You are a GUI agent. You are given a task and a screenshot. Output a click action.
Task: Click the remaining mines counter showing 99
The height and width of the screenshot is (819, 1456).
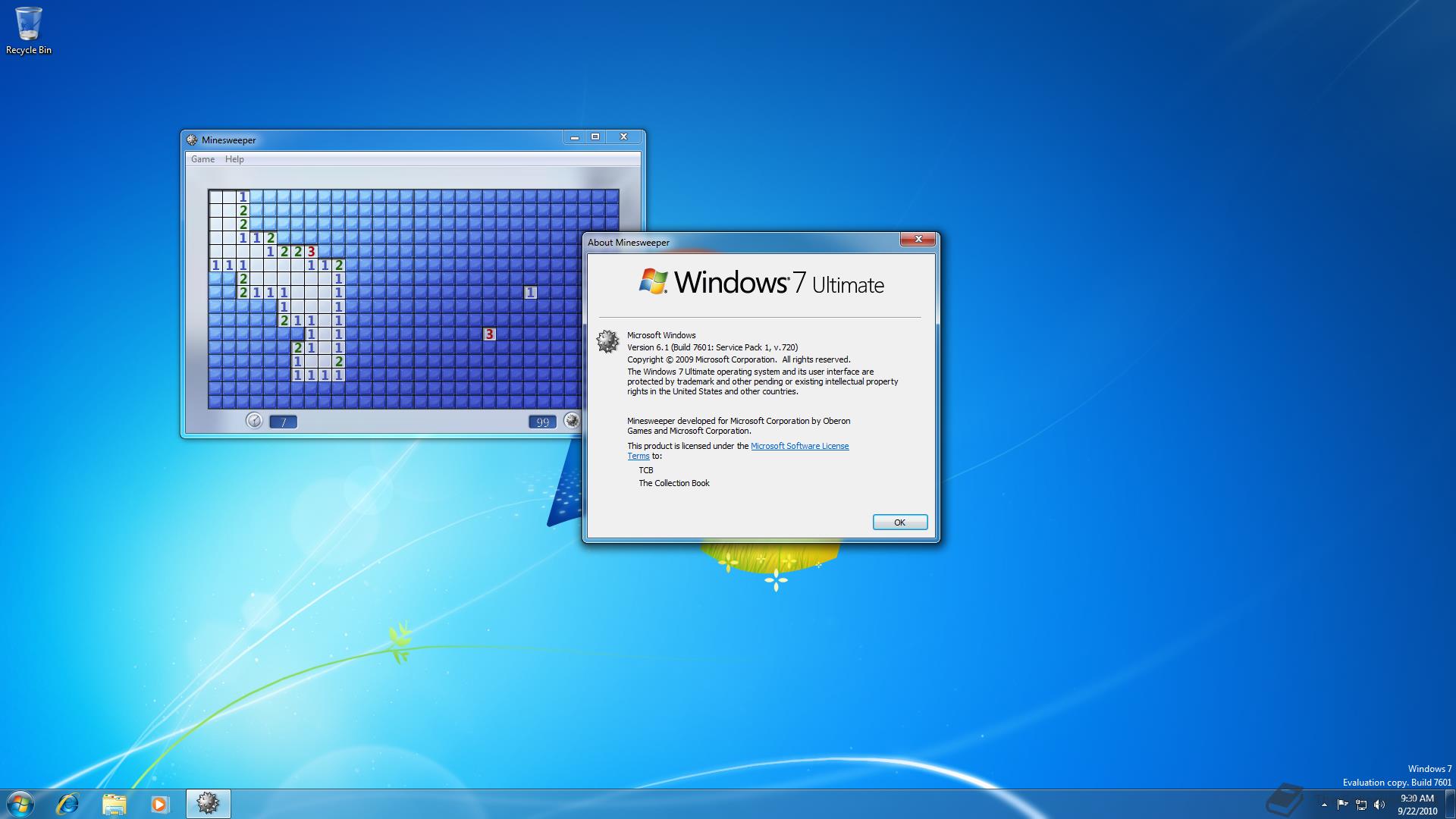(x=542, y=422)
